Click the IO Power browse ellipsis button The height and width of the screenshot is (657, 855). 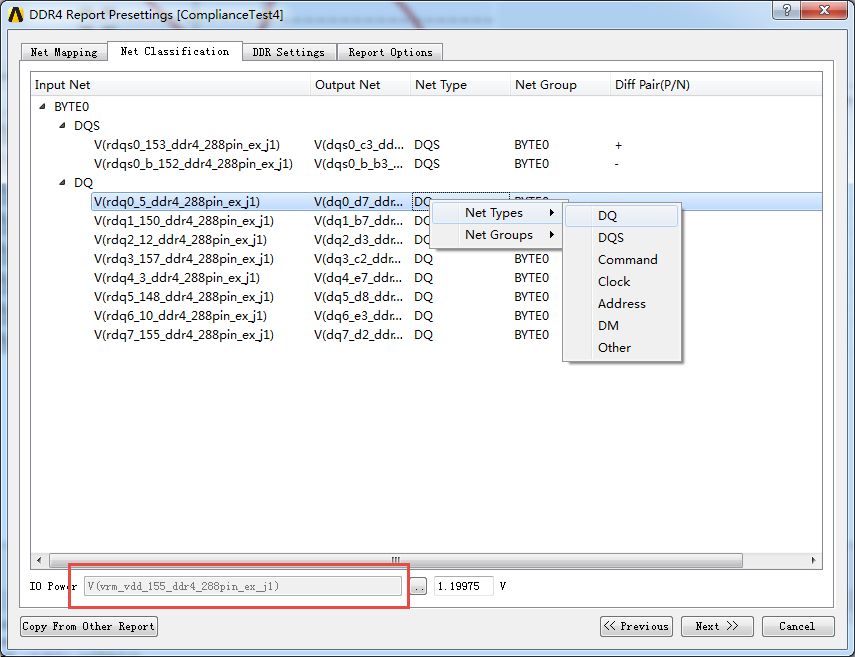click(x=418, y=587)
